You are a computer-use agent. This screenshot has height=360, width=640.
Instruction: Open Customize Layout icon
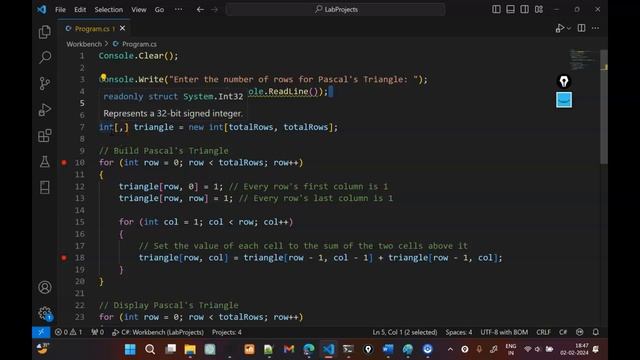539,9
